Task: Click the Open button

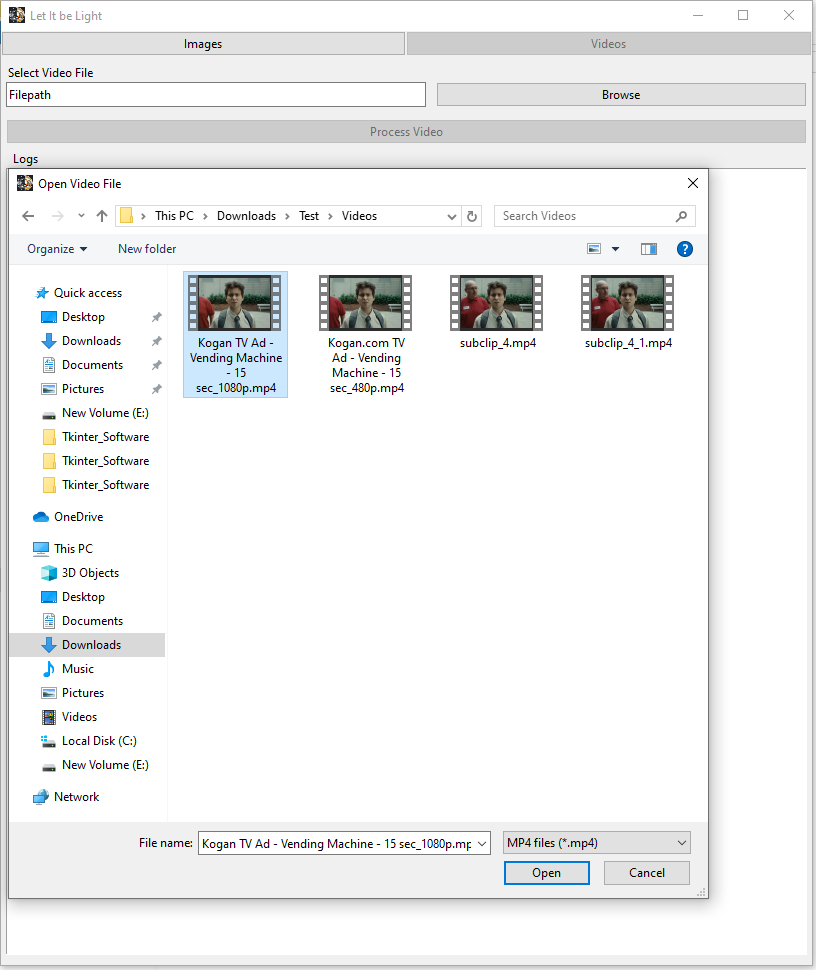Action: tap(546, 873)
